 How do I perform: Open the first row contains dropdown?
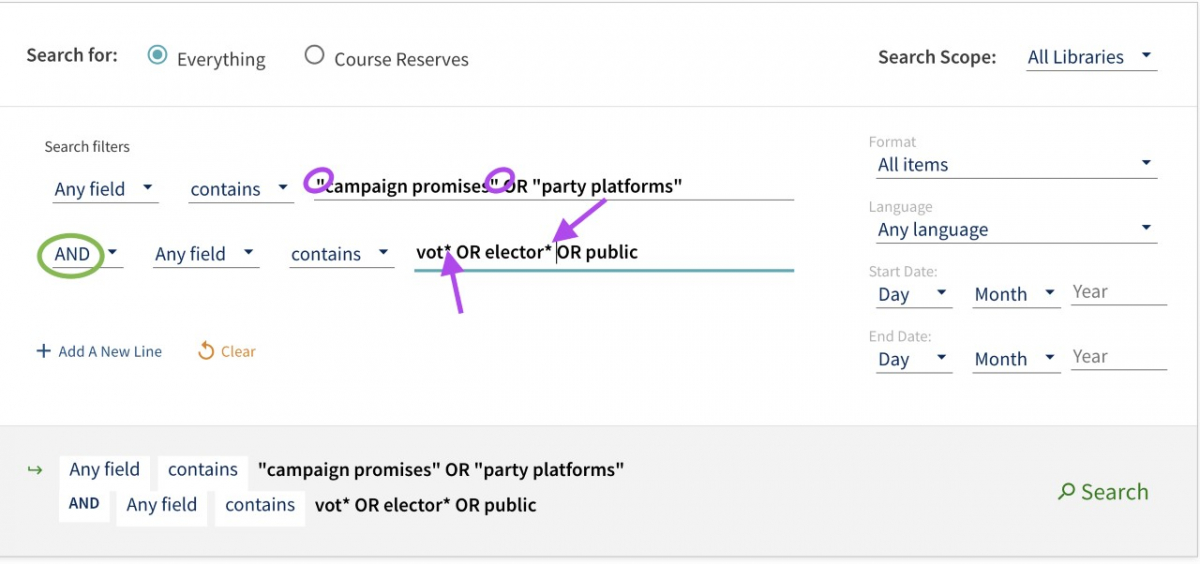240,189
